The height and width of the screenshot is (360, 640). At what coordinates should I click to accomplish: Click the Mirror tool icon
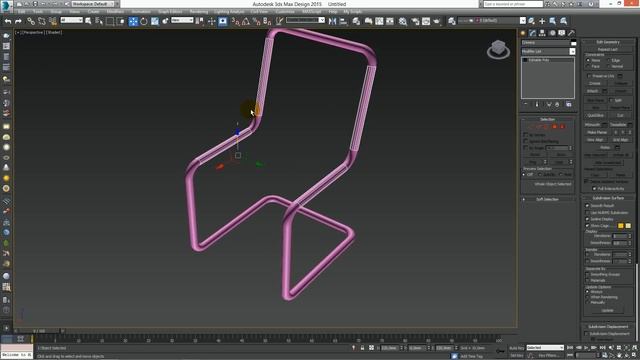[x=332, y=21]
